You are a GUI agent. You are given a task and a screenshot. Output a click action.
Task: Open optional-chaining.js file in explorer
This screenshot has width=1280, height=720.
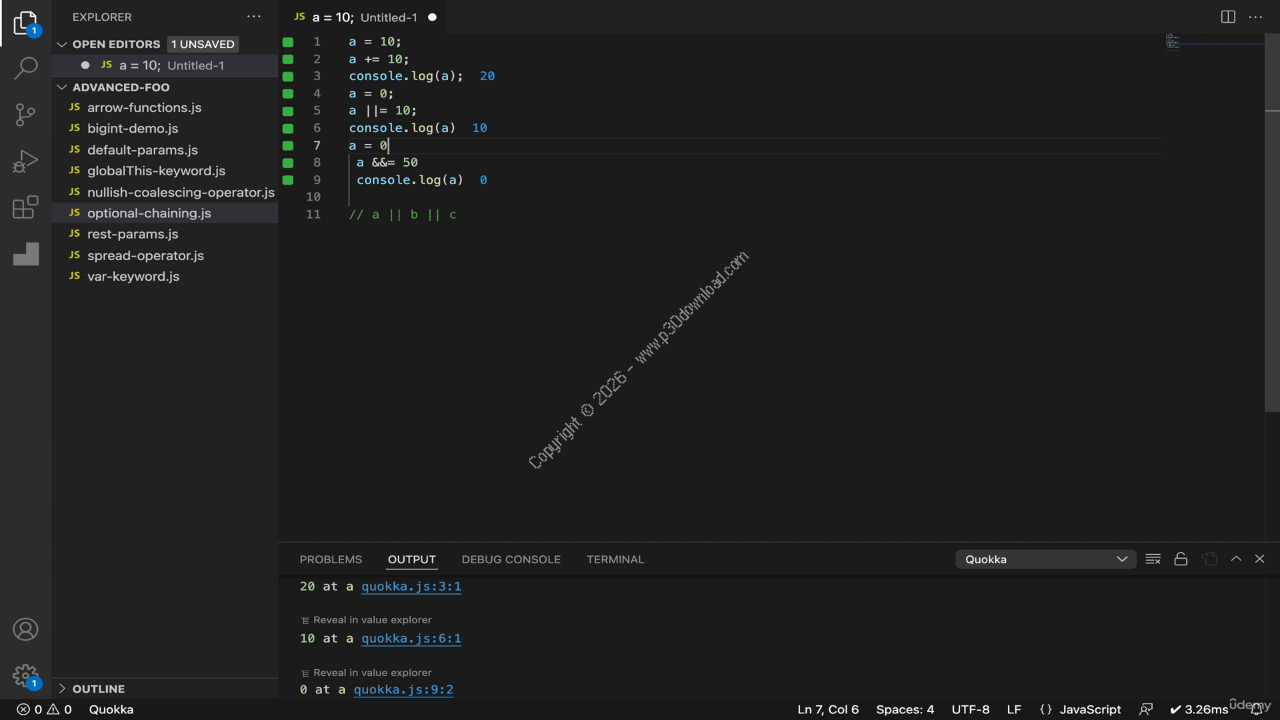pos(149,213)
